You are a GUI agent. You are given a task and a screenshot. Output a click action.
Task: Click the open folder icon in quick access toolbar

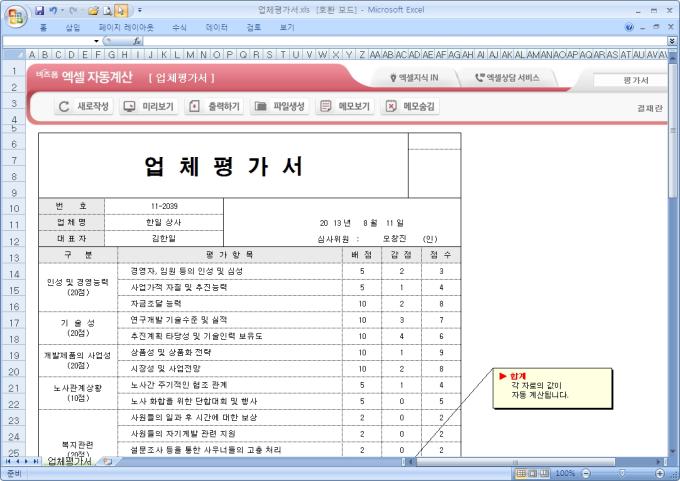(x=93, y=10)
